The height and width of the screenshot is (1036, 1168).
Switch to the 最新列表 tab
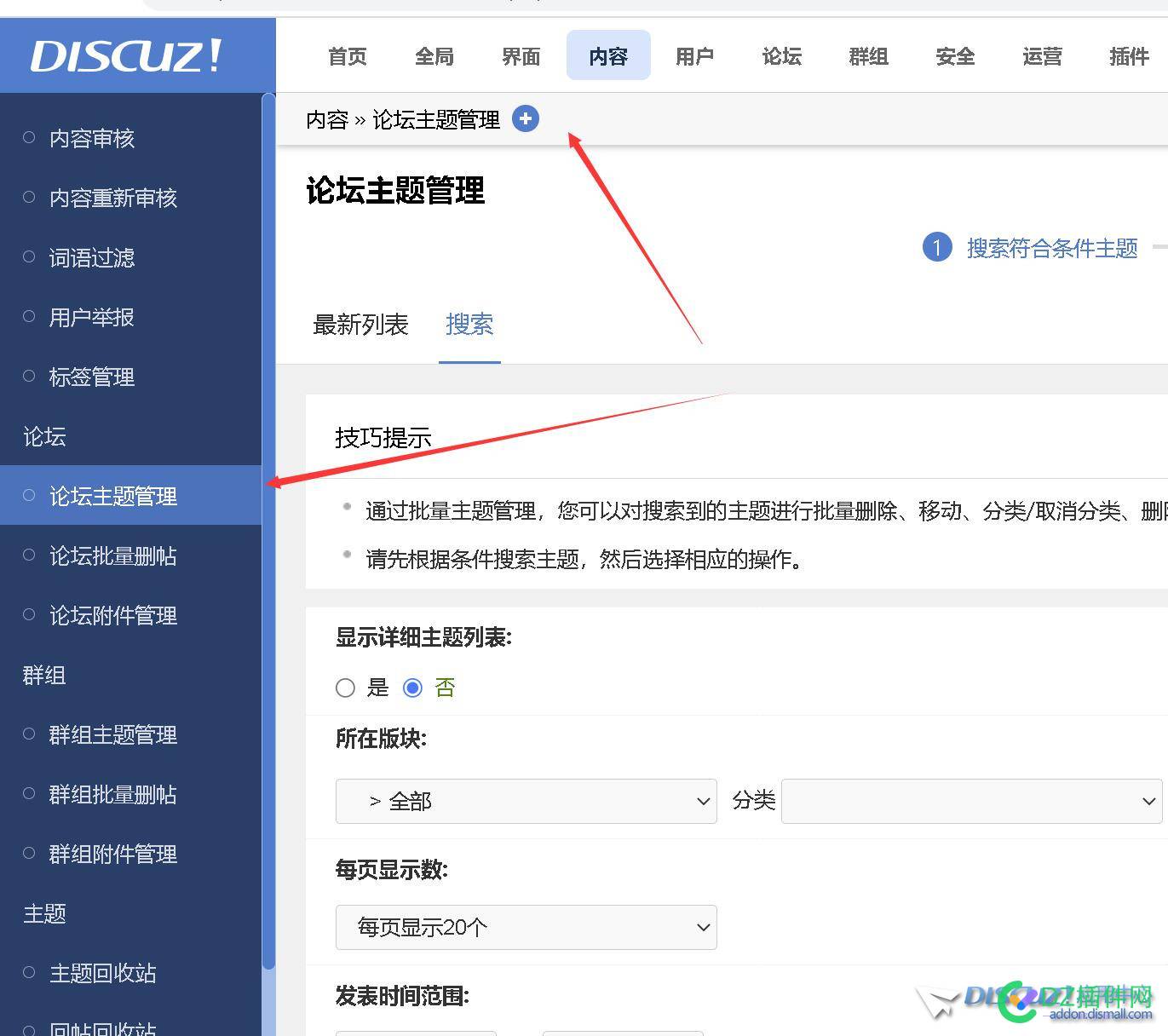click(x=360, y=325)
